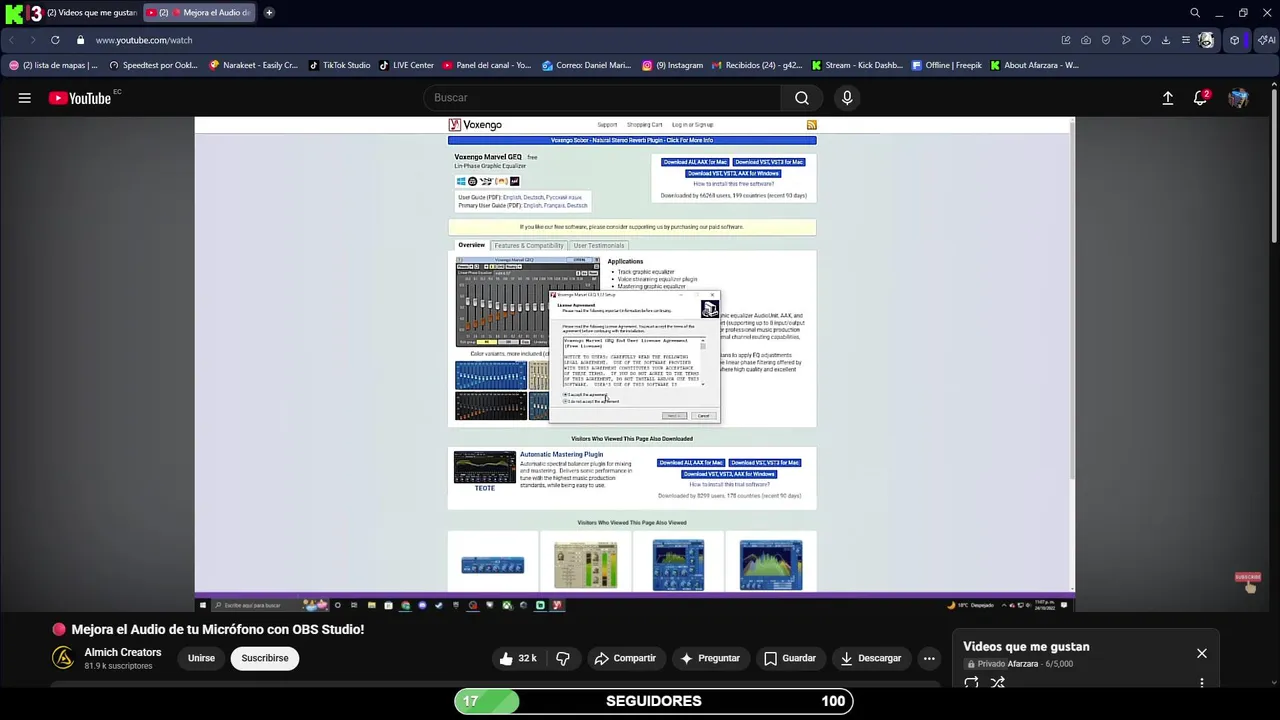This screenshot has height=720, width=1280.
Task: Open Speedtest por Ookla bookmark
Action: (x=153, y=65)
